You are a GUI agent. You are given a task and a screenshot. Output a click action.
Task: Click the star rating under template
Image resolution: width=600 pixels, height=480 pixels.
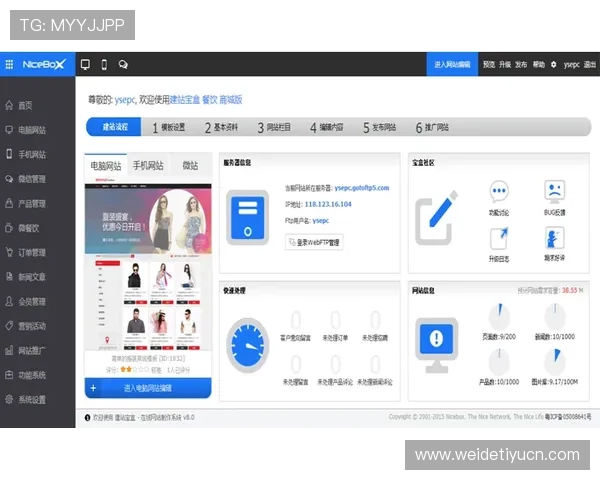tap(134, 369)
